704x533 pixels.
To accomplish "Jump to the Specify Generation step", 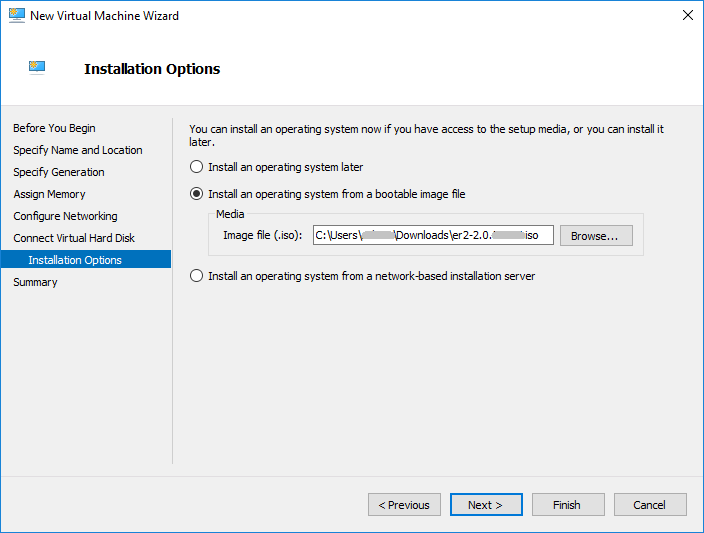I will point(58,172).
